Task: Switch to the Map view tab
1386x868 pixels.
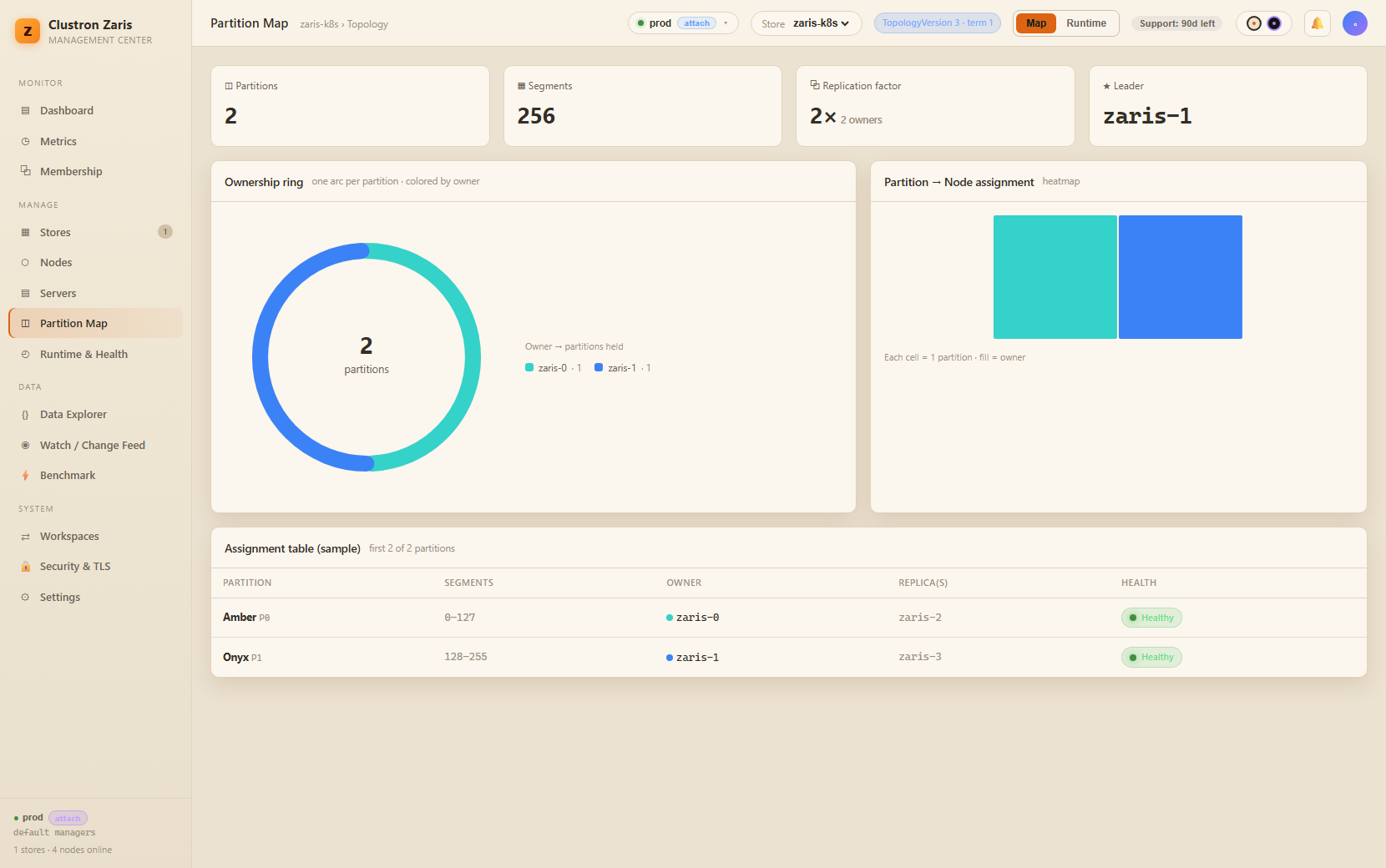Action: pos(1036,23)
